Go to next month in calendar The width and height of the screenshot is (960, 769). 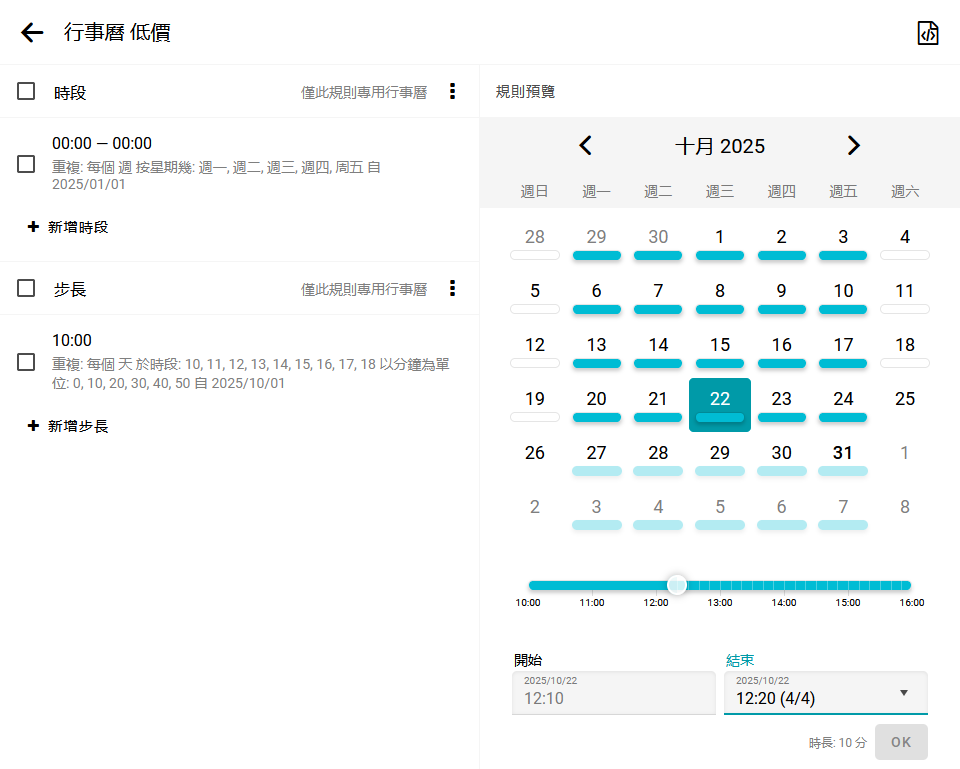[x=853, y=146]
